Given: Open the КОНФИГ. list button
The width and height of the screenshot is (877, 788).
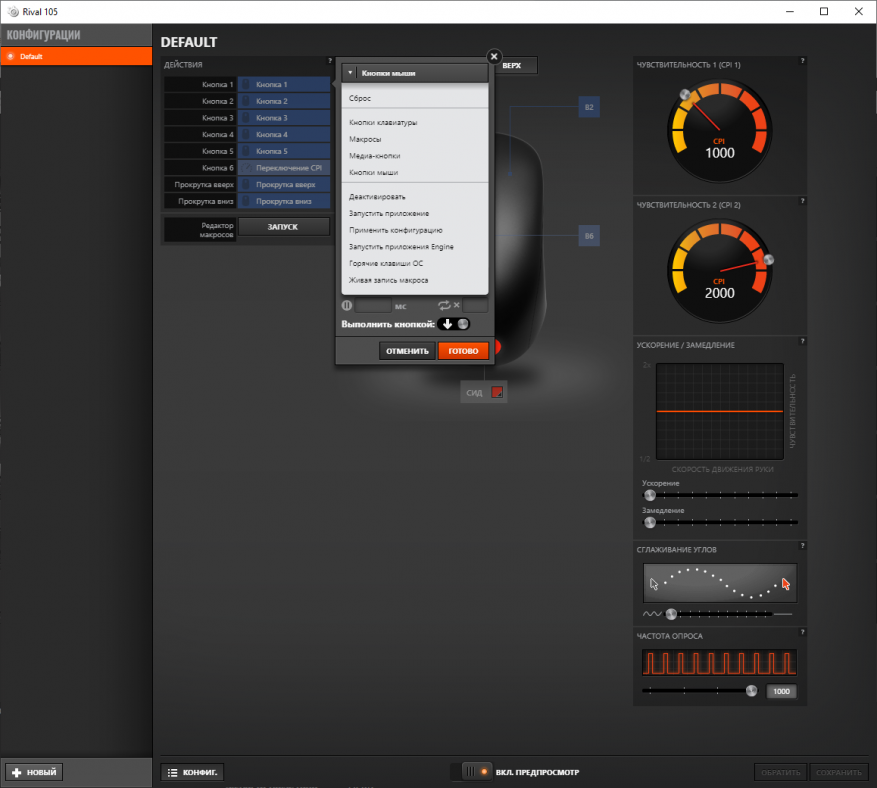Looking at the screenshot, I should tap(192, 772).
